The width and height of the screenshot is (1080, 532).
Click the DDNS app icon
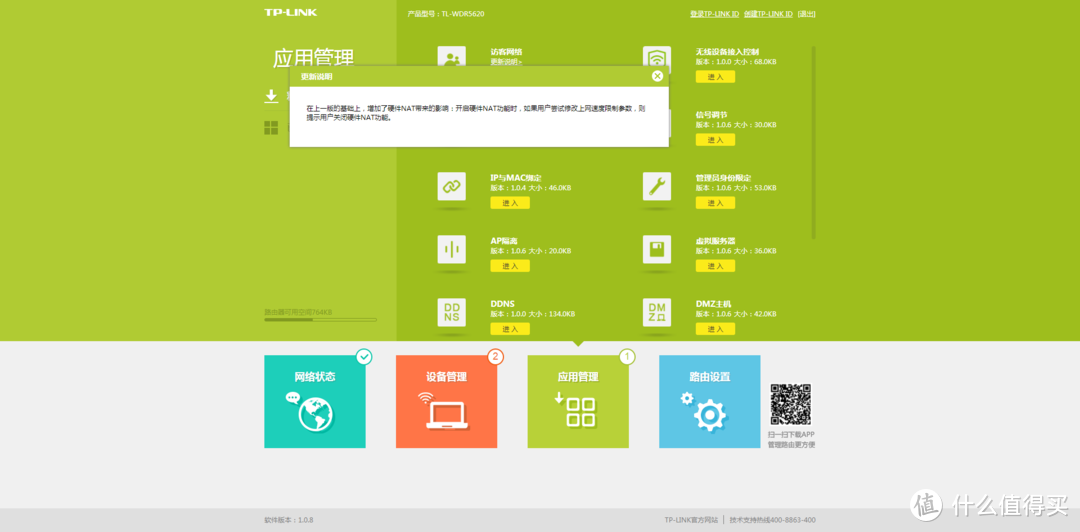point(451,312)
